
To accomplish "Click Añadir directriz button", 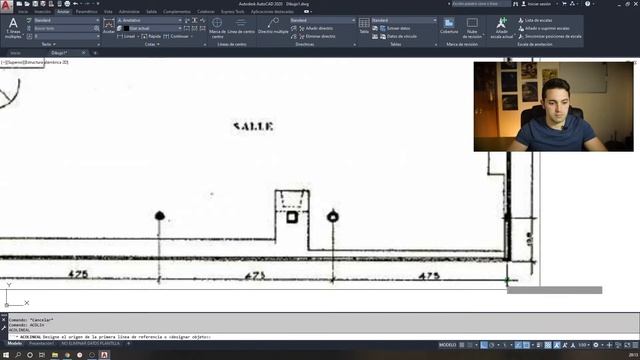I will click(316, 28).
